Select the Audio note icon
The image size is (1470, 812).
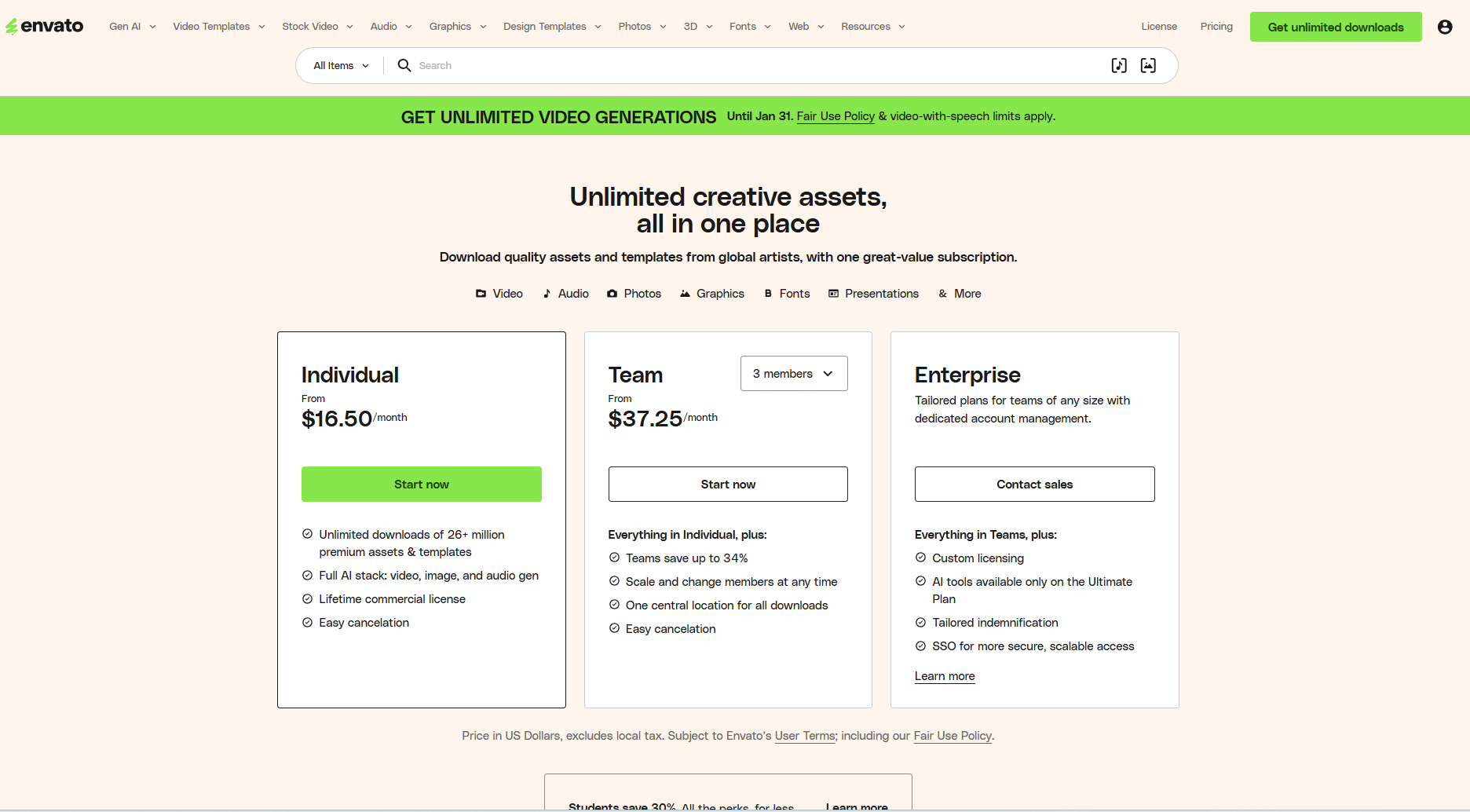coord(547,293)
